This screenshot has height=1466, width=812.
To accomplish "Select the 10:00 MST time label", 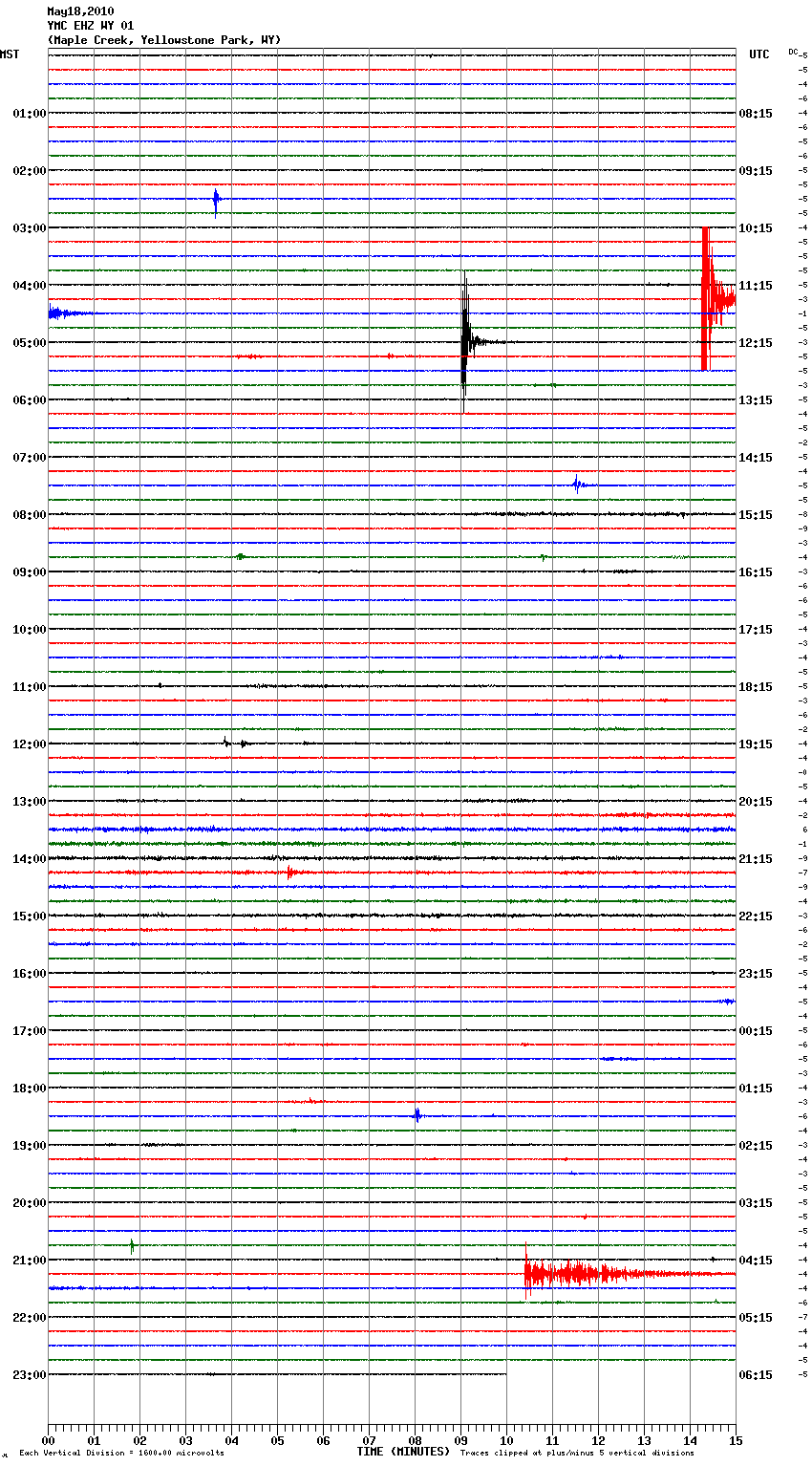I will (x=29, y=630).
